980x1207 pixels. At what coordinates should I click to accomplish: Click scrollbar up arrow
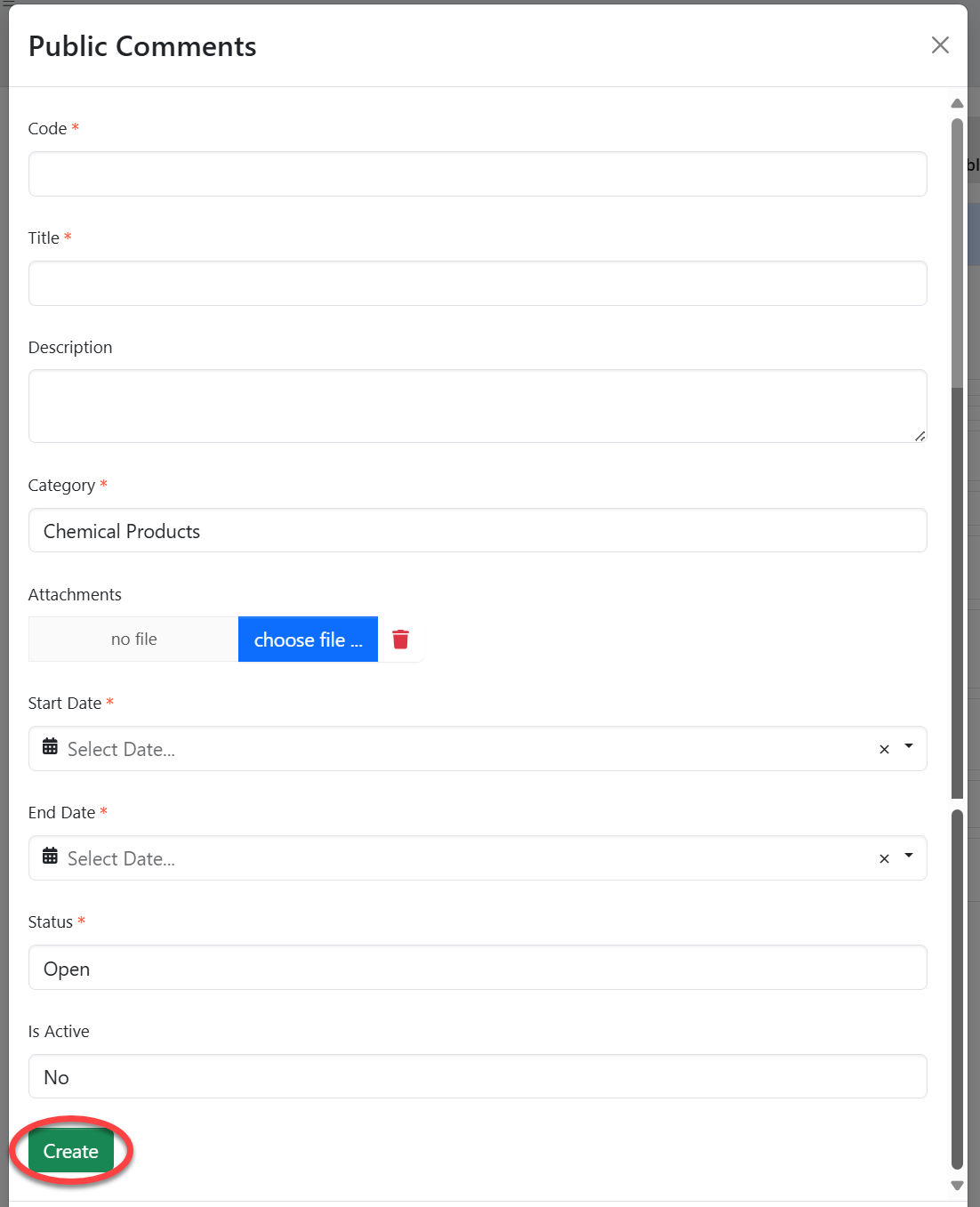[x=957, y=103]
